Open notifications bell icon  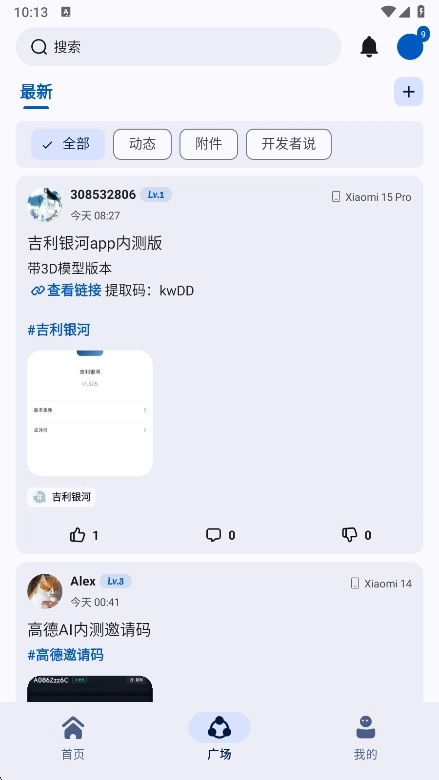tap(369, 47)
